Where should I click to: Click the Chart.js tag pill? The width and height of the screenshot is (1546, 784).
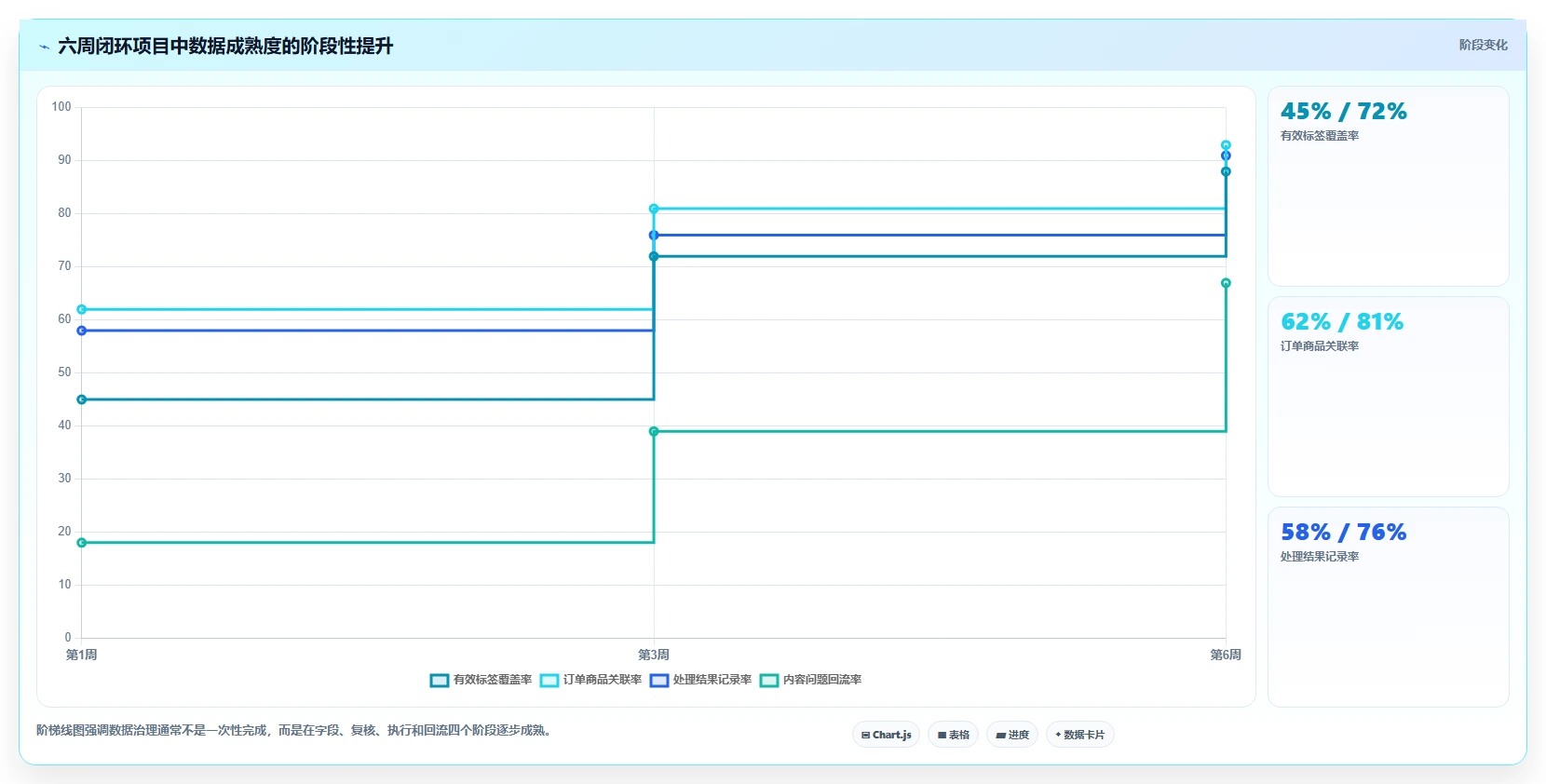886,735
